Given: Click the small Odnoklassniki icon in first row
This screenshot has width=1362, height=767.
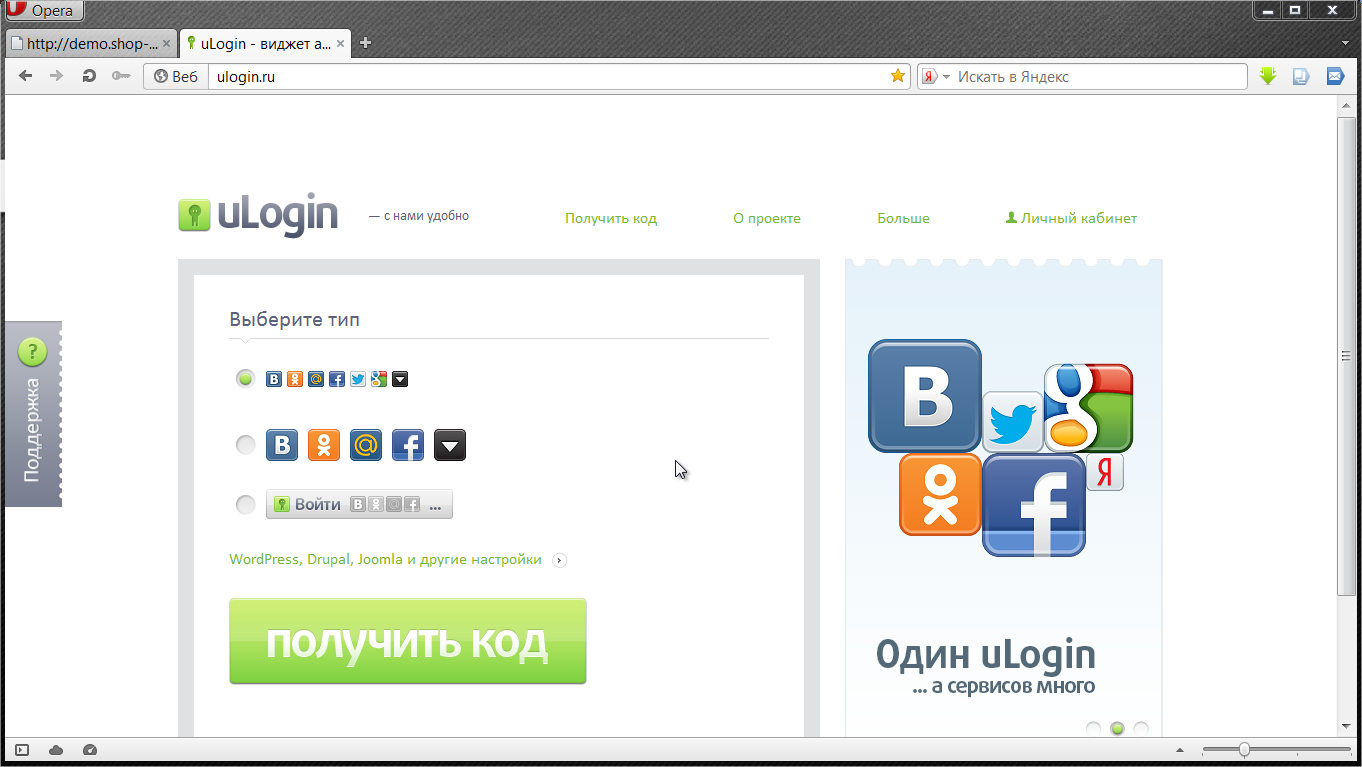Looking at the screenshot, I should 295,379.
